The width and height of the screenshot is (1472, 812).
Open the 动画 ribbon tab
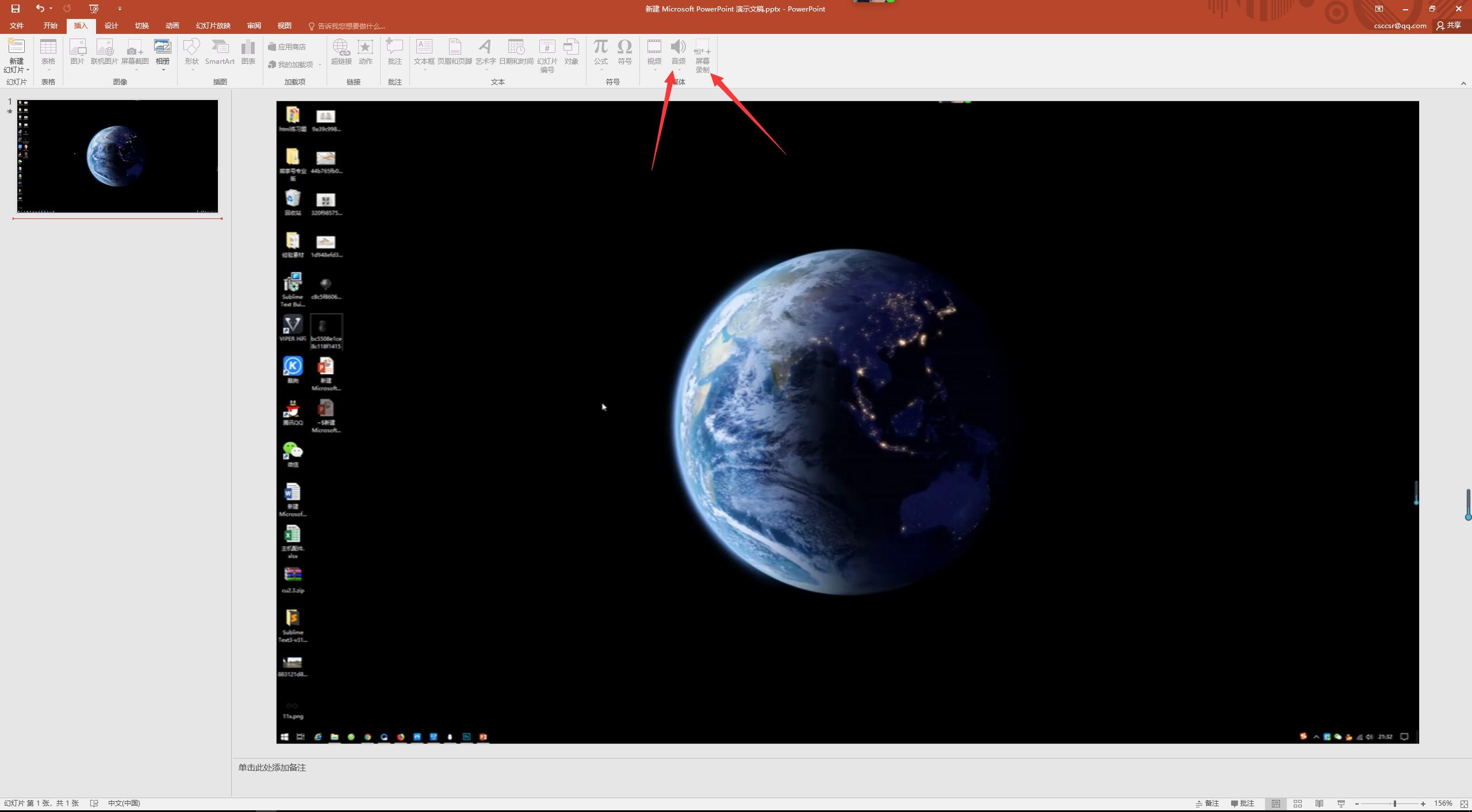pos(172,26)
